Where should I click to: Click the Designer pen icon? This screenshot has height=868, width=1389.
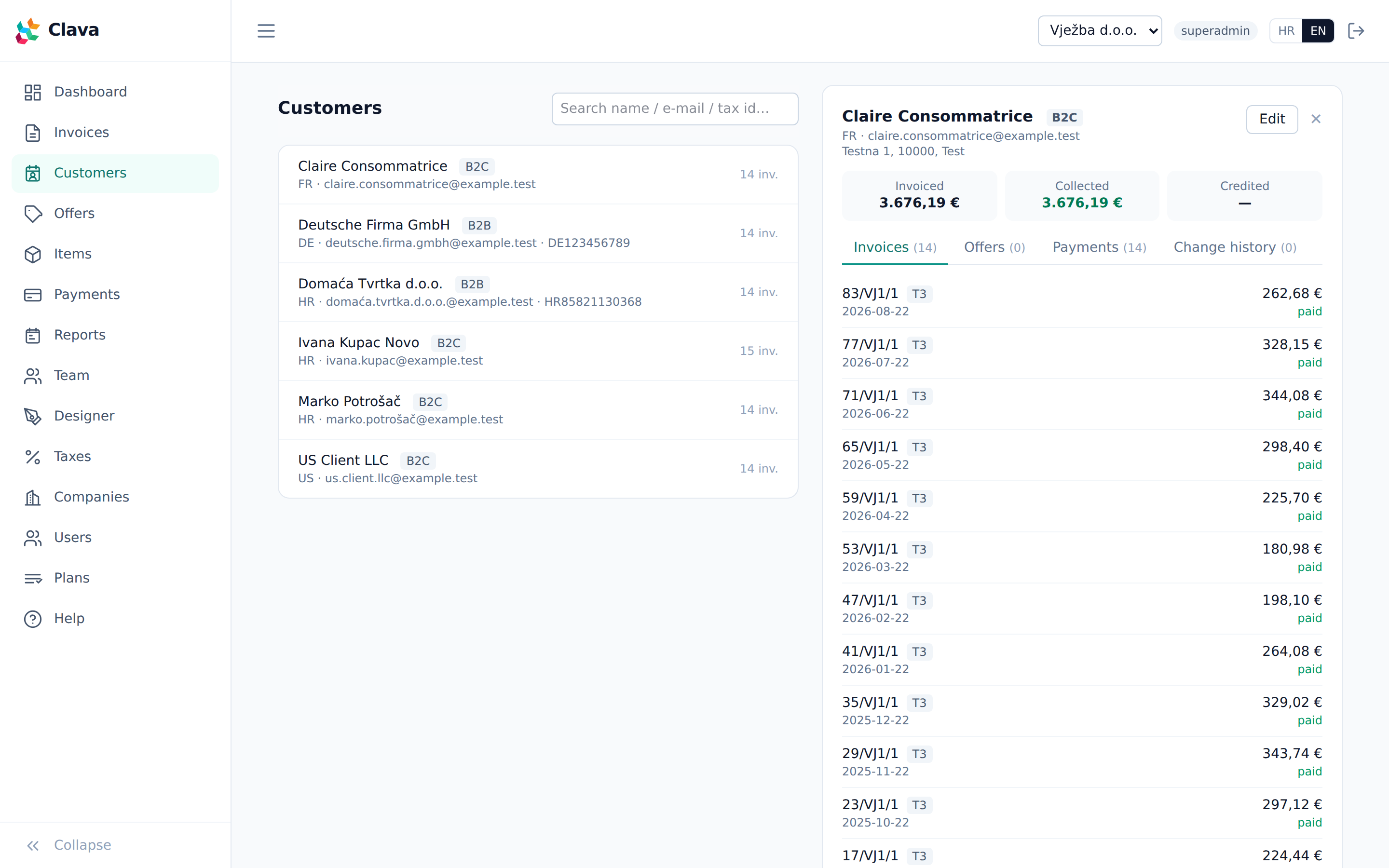click(33, 416)
